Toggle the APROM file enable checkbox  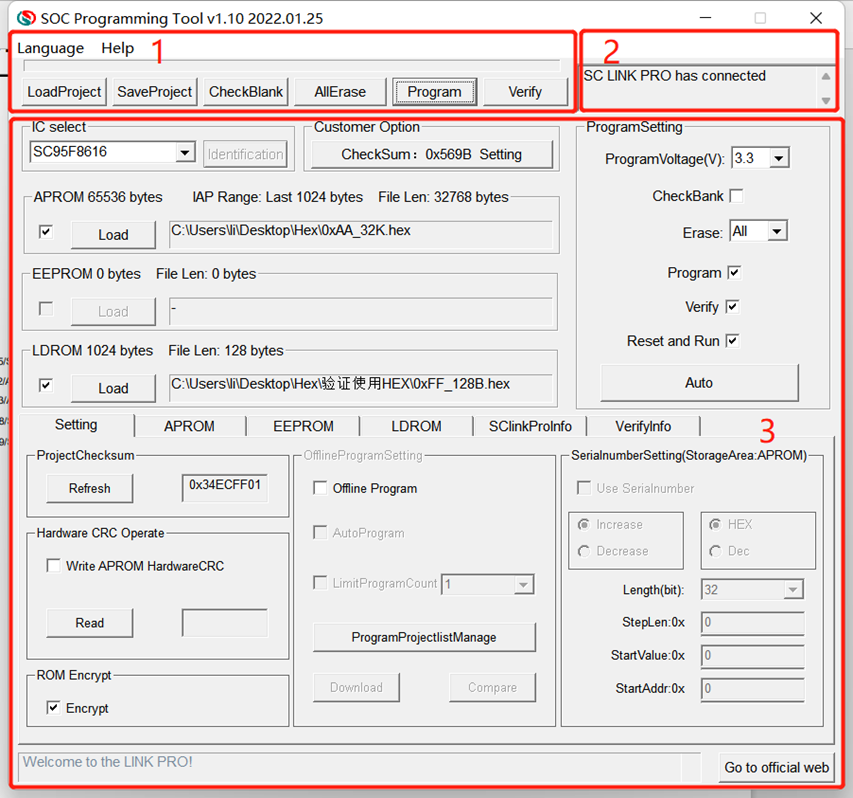pos(46,232)
